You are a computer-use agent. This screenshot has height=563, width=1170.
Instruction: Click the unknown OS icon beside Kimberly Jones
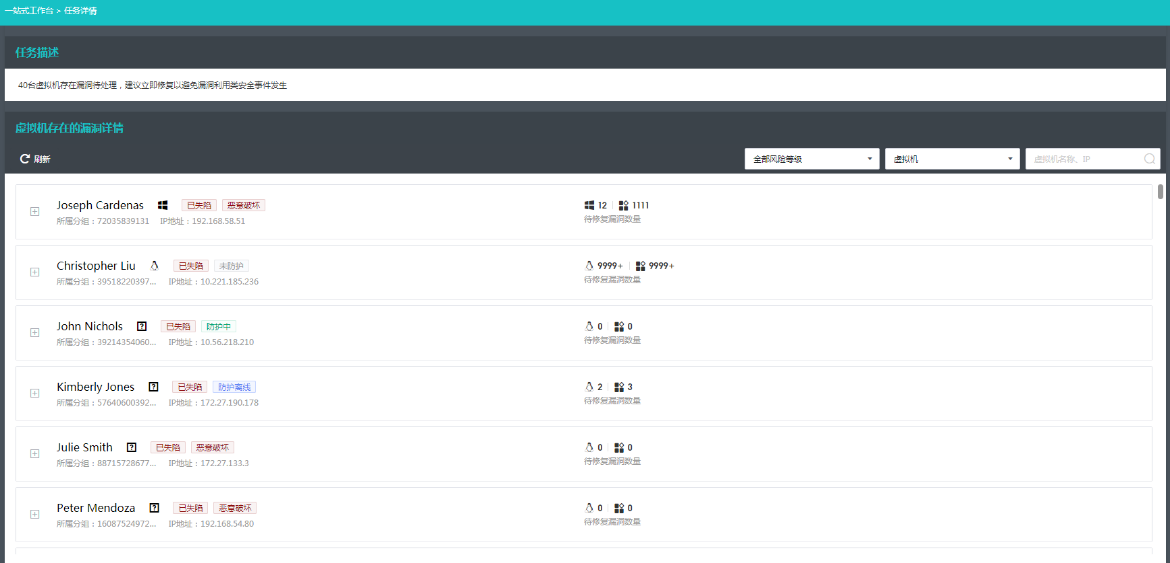(x=153, y=387)
